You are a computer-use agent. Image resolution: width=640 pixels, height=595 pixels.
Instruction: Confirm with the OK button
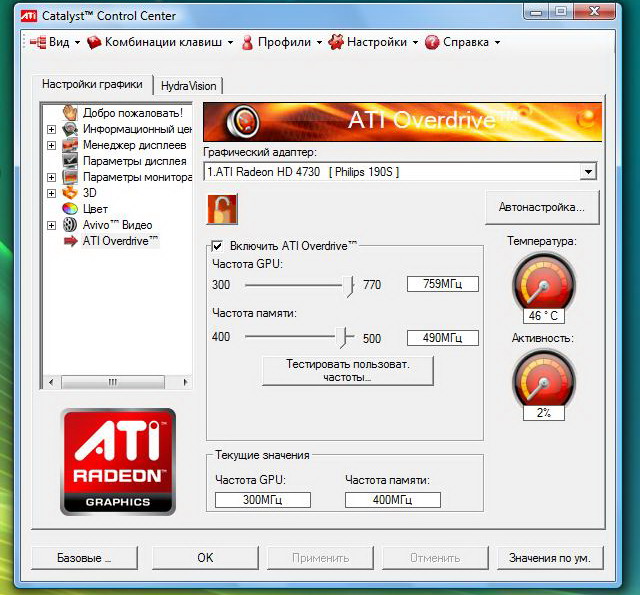205,558
